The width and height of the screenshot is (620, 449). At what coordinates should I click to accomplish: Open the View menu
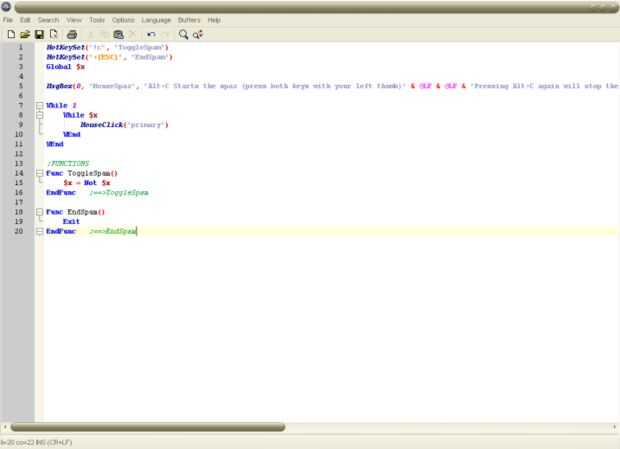tap(74, 20)
